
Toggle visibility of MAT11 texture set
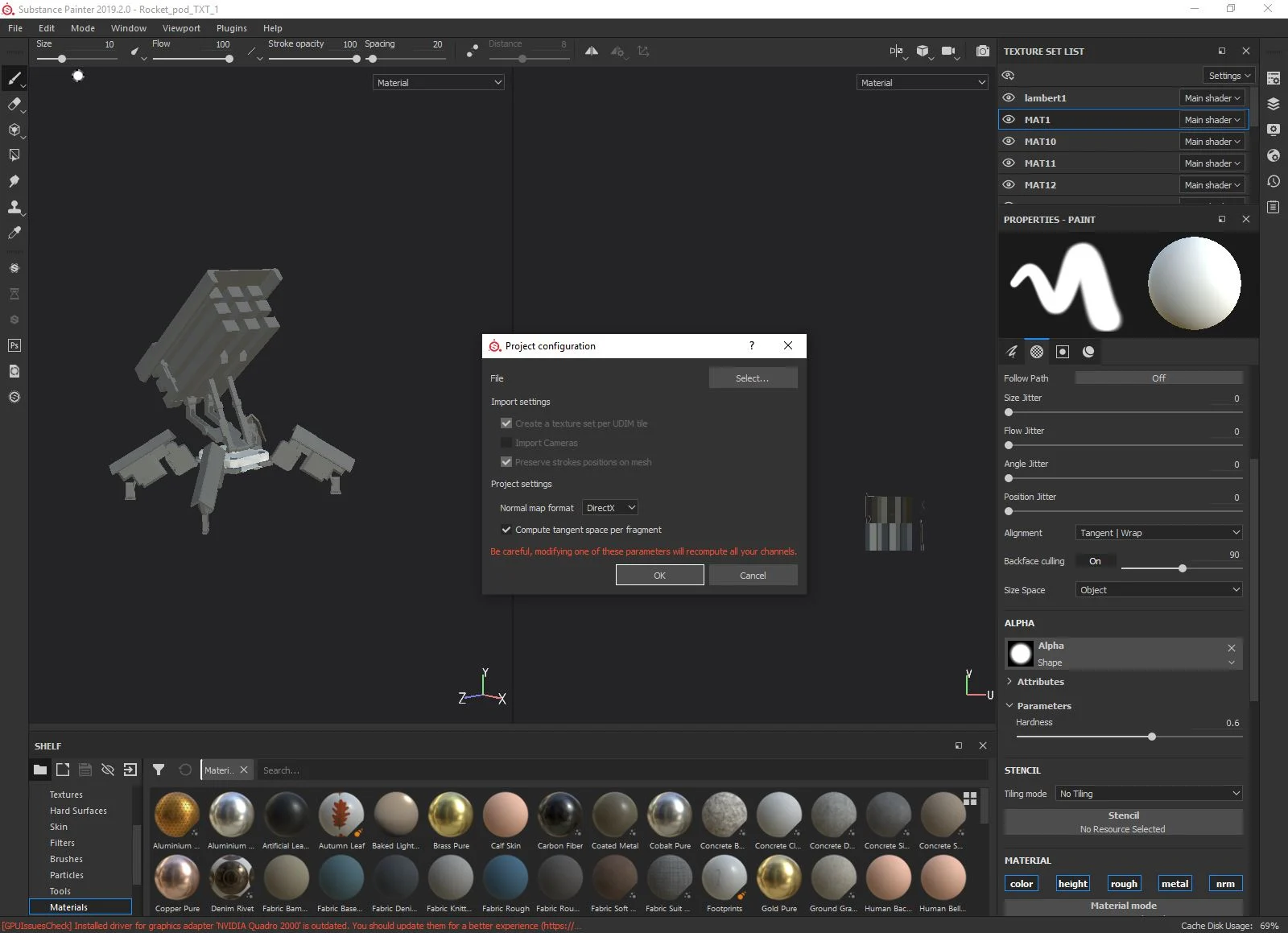pos(1009,163)
